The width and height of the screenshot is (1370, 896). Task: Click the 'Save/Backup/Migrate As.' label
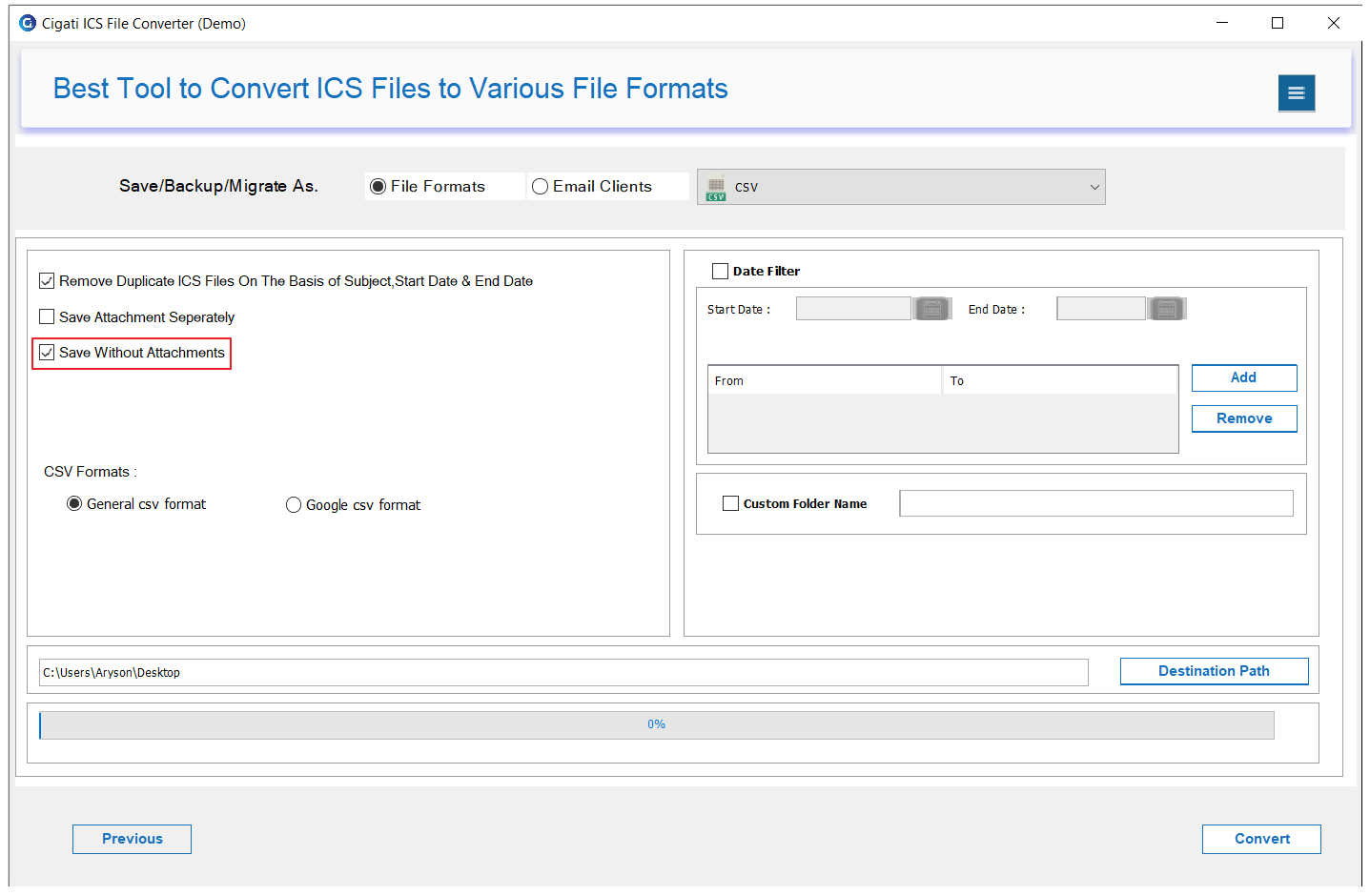[x=218, y=186]
